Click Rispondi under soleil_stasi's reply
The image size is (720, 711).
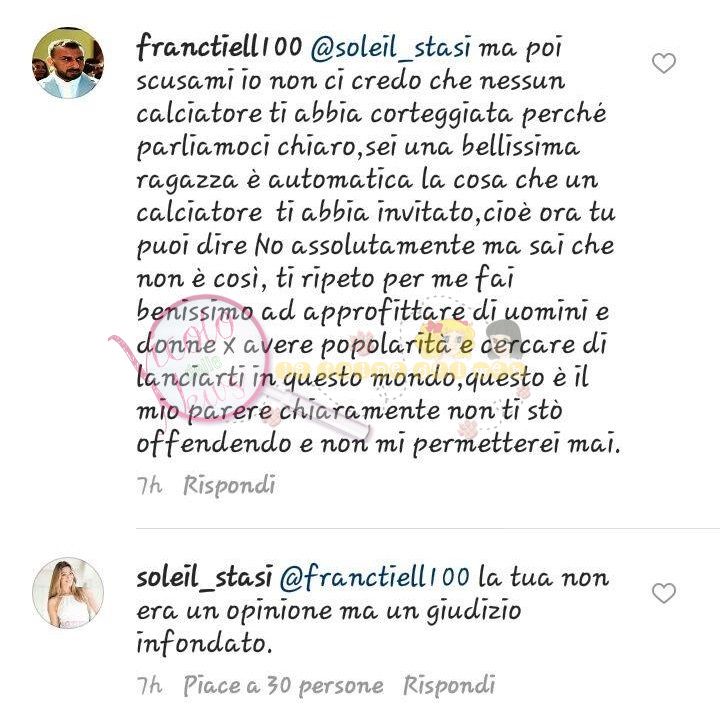click(449, 685)
